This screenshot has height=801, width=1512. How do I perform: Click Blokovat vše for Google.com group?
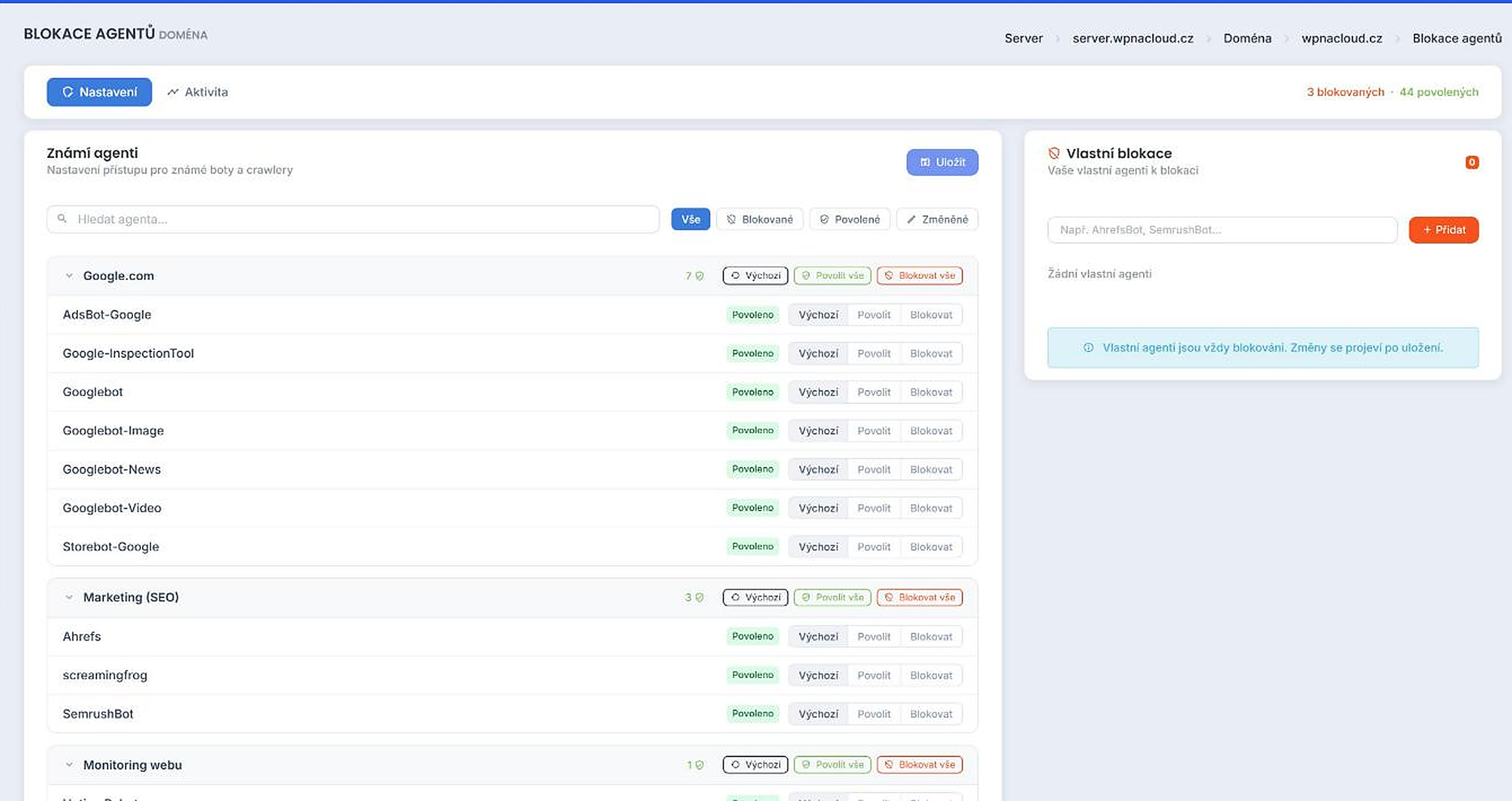pyautogui.click(x=920, y=276)
